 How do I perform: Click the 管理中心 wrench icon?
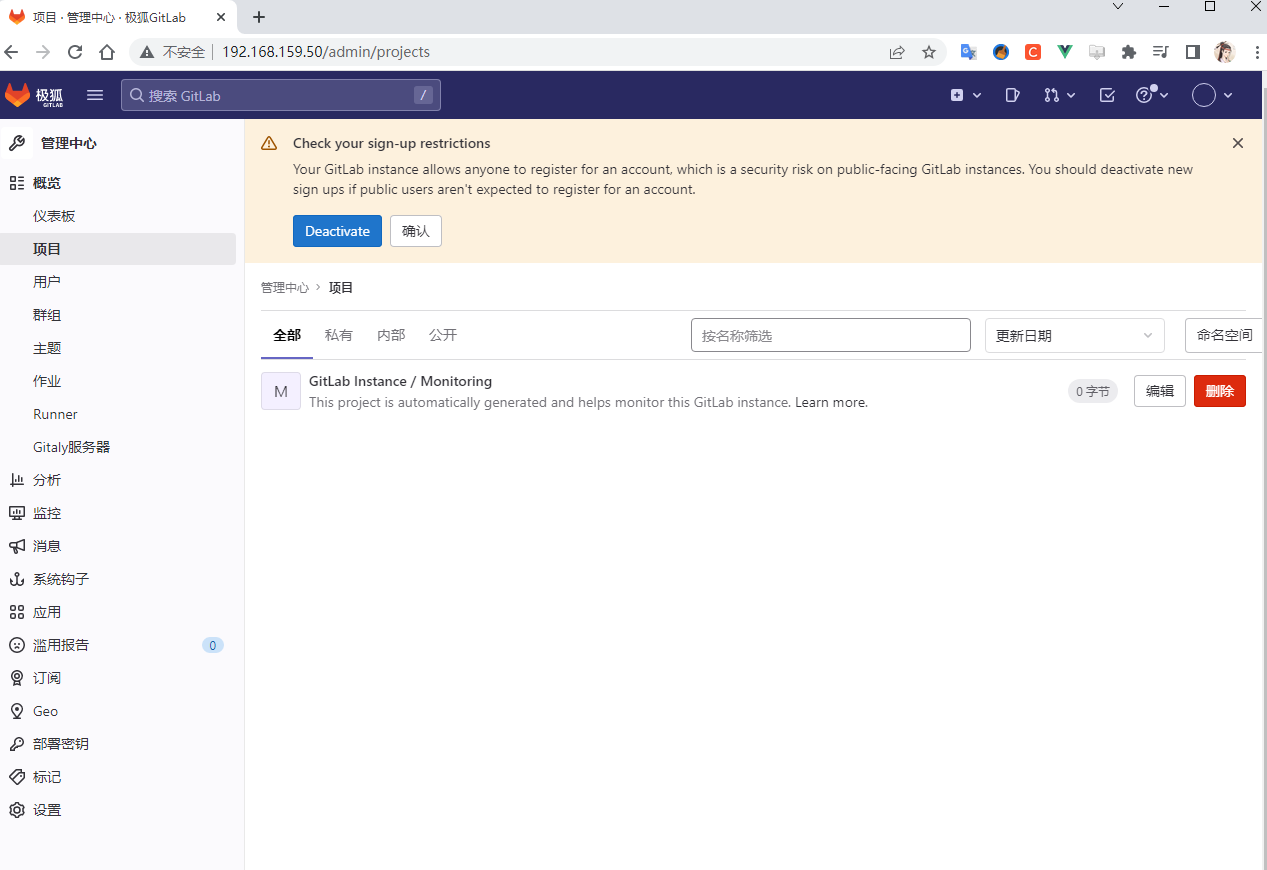coord(17,143)
